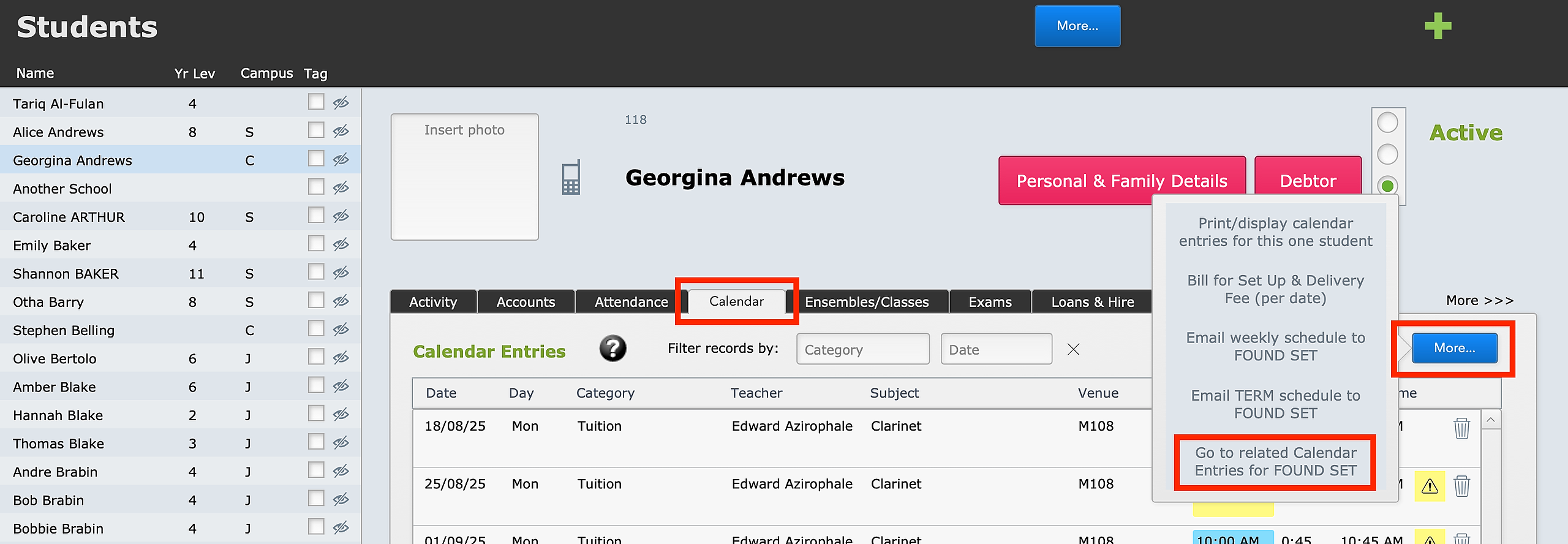Tick the Tag checkbox for Olive Bertolo
Image resolution: width=1568 pixels, height=544 pixels.
(x=316, y=357)
